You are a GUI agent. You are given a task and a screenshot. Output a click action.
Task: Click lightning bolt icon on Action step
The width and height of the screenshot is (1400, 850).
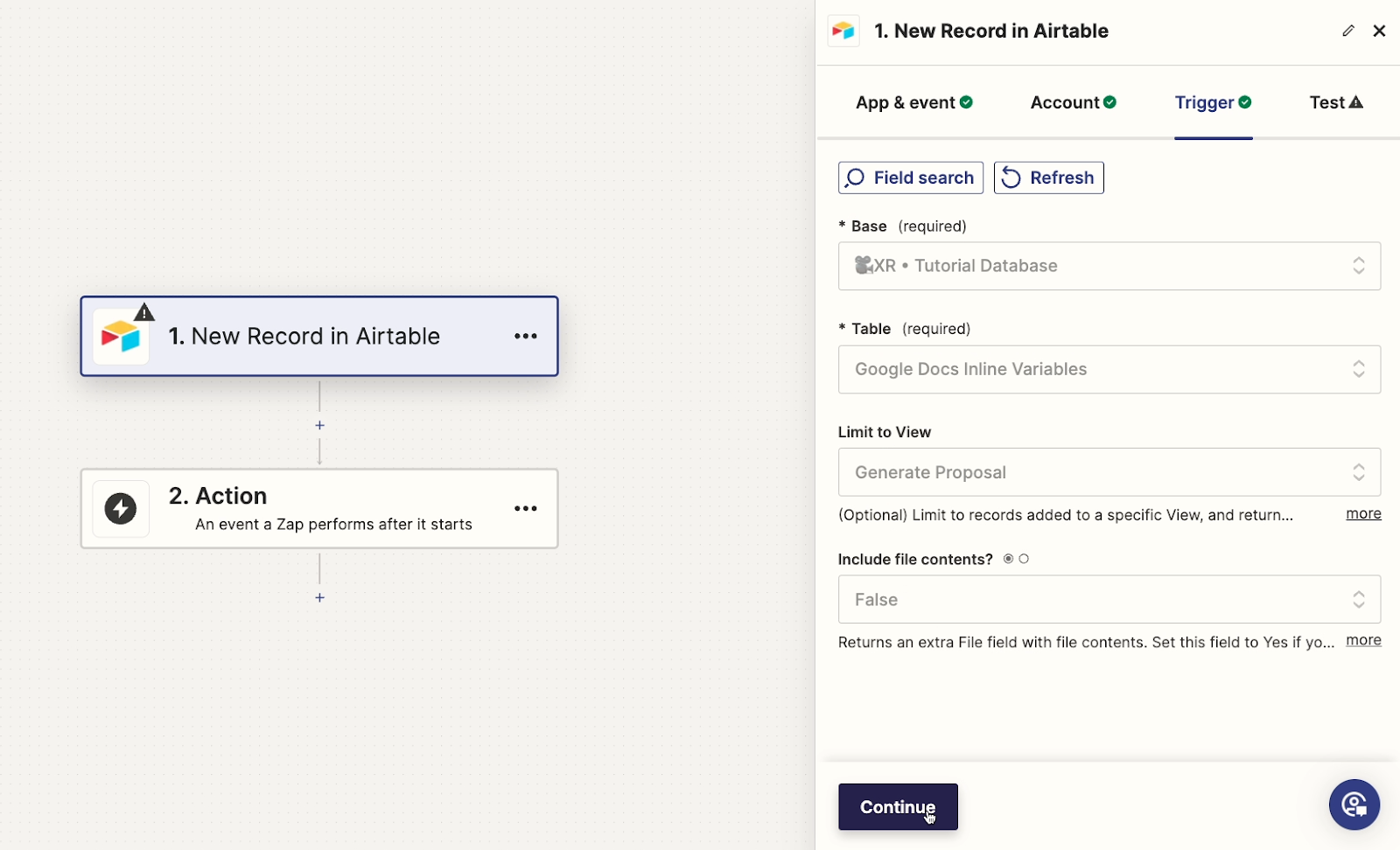click(x=121, y=508)
